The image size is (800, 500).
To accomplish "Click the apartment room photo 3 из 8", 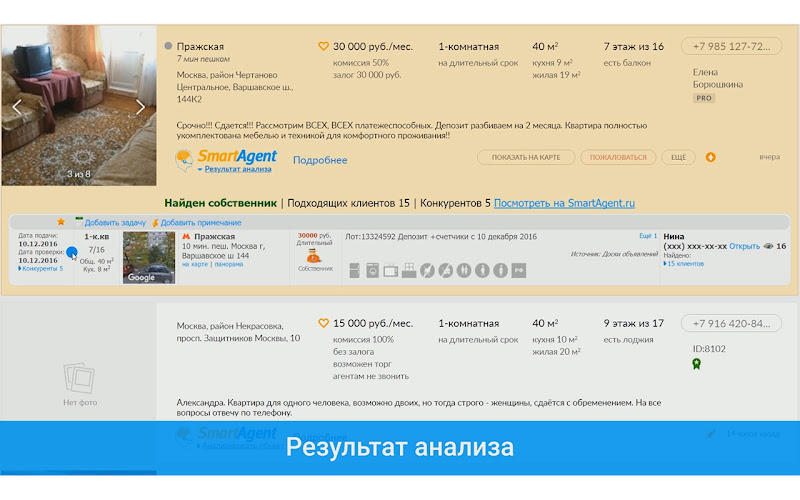I will [79, 105].
